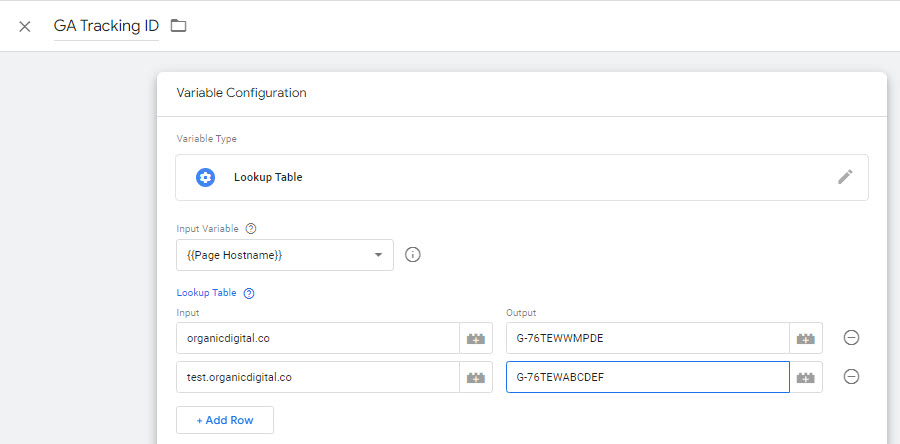The height and width of the screenshot is (444, 900).
Task: Remove the organicdigital.co lookup row
Action: 851,338
